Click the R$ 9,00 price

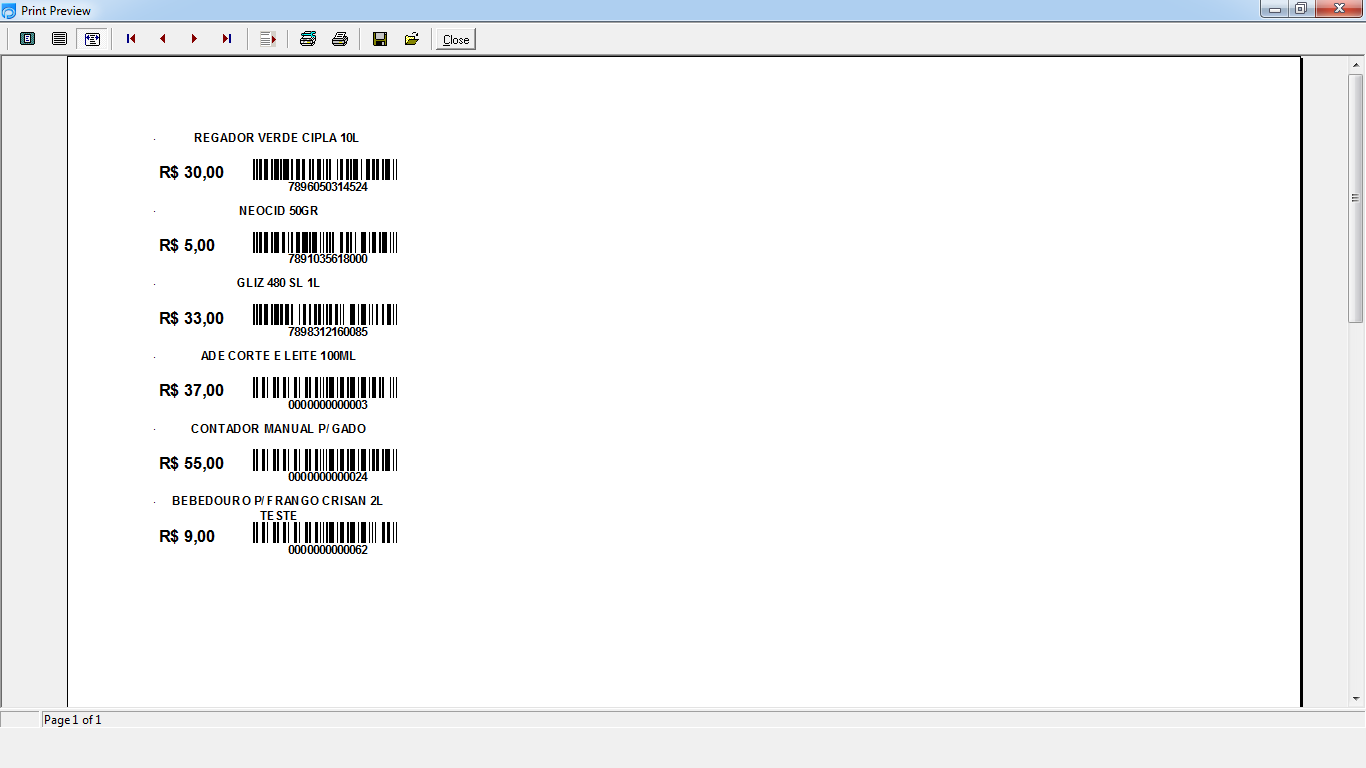[187, 536]
